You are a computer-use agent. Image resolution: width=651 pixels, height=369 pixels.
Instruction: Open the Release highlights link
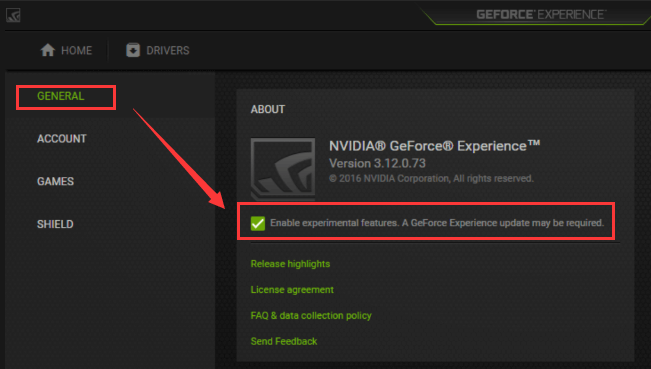click(290, 264)
